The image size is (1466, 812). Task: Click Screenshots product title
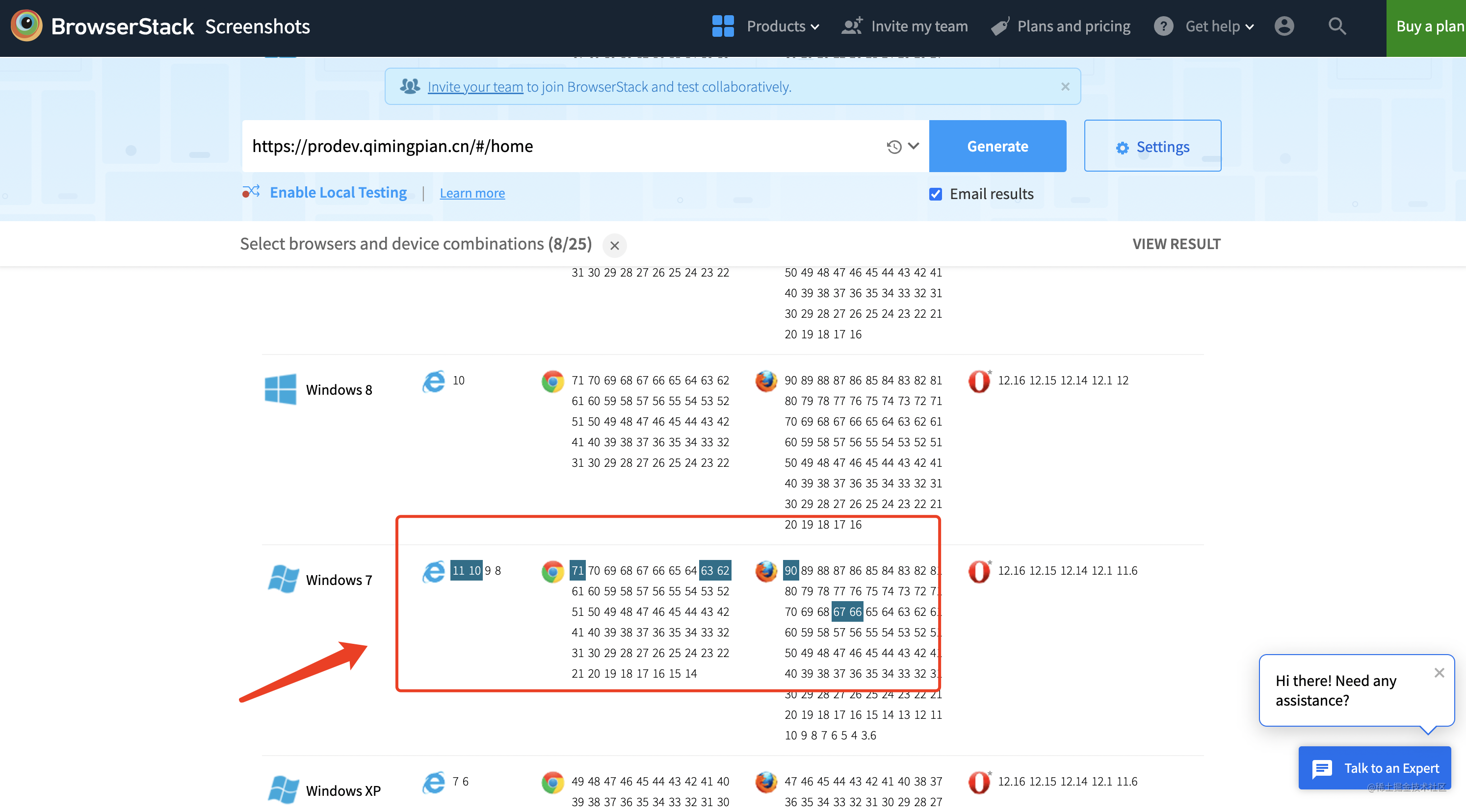click(x=257, y=26)
